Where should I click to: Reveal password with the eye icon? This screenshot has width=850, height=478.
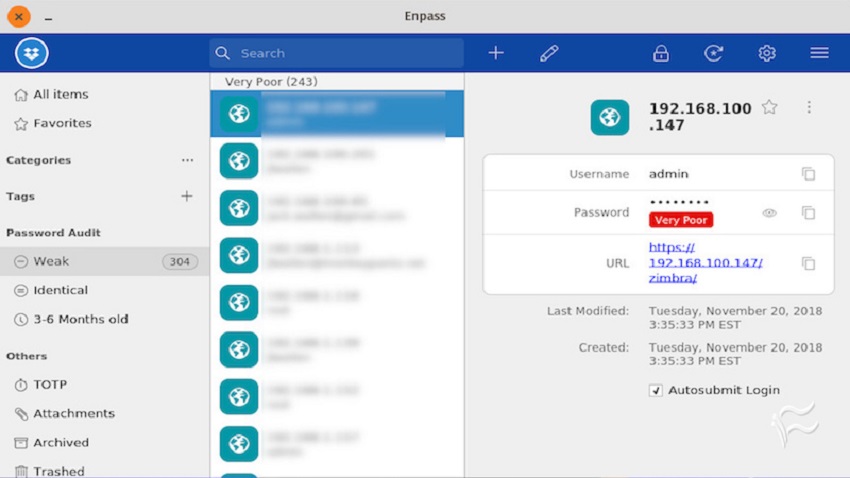click(769, 213)
